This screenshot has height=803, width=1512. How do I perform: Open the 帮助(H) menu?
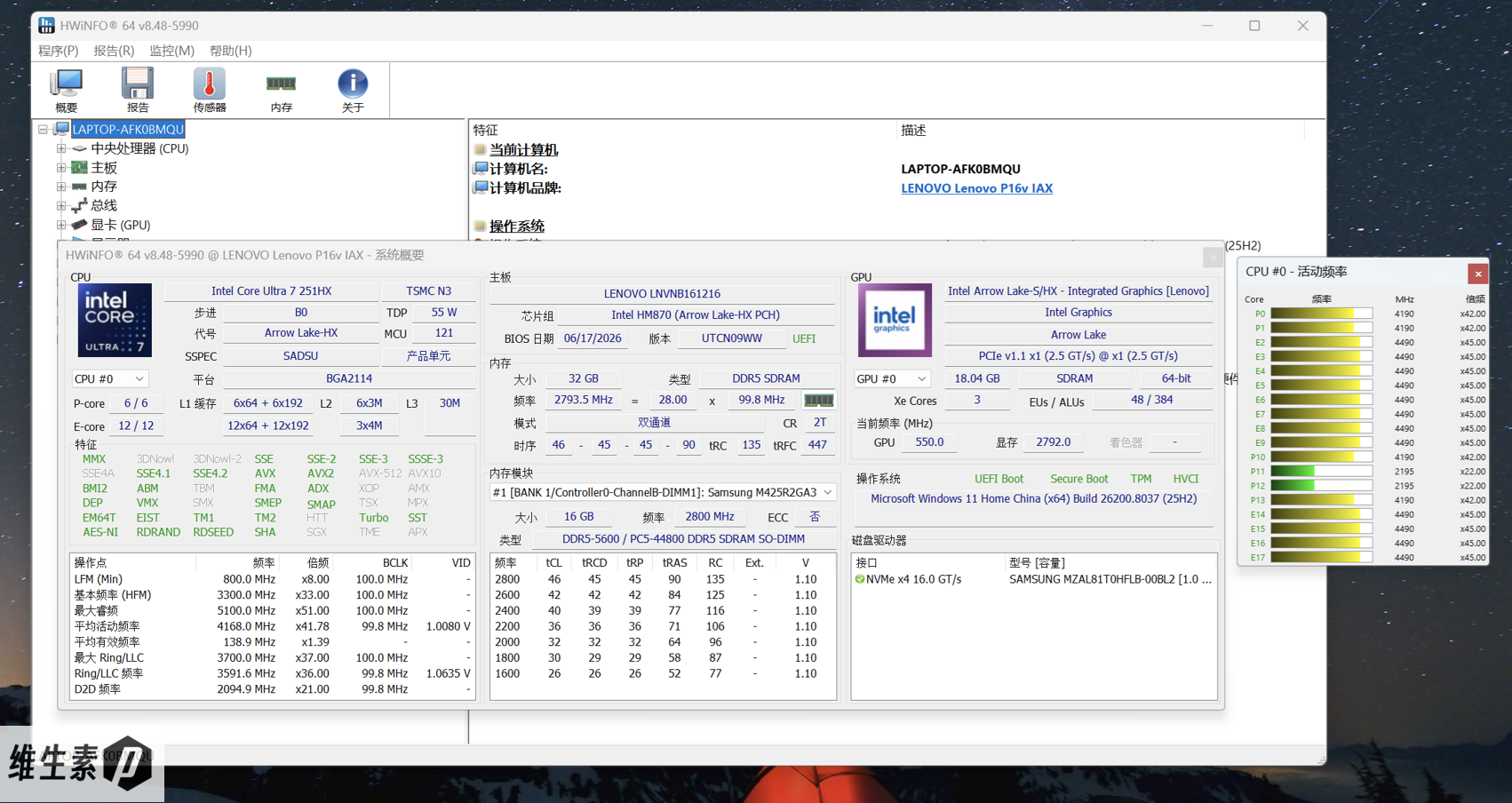pos(230,51)
